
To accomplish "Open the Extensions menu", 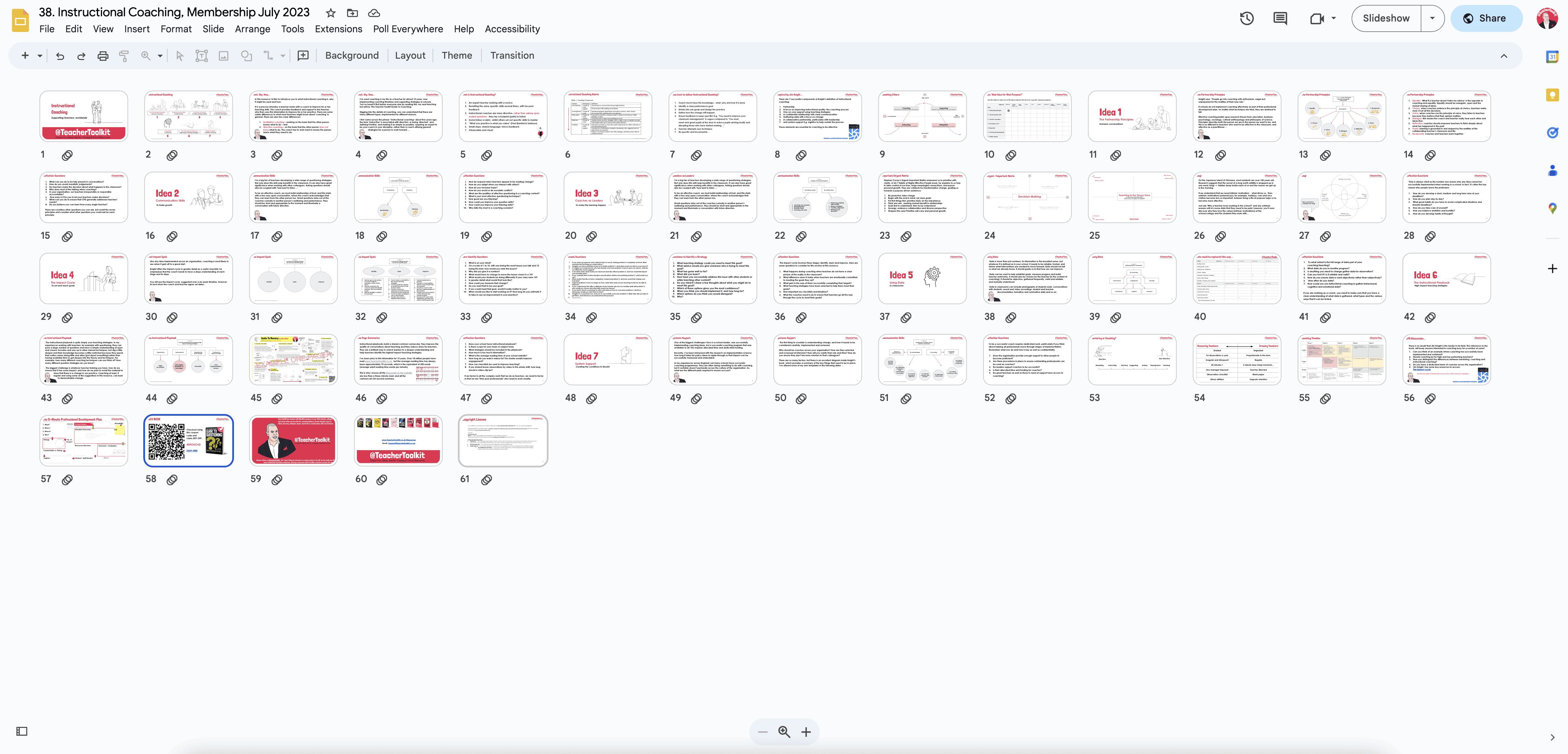I will pos(339,29).
